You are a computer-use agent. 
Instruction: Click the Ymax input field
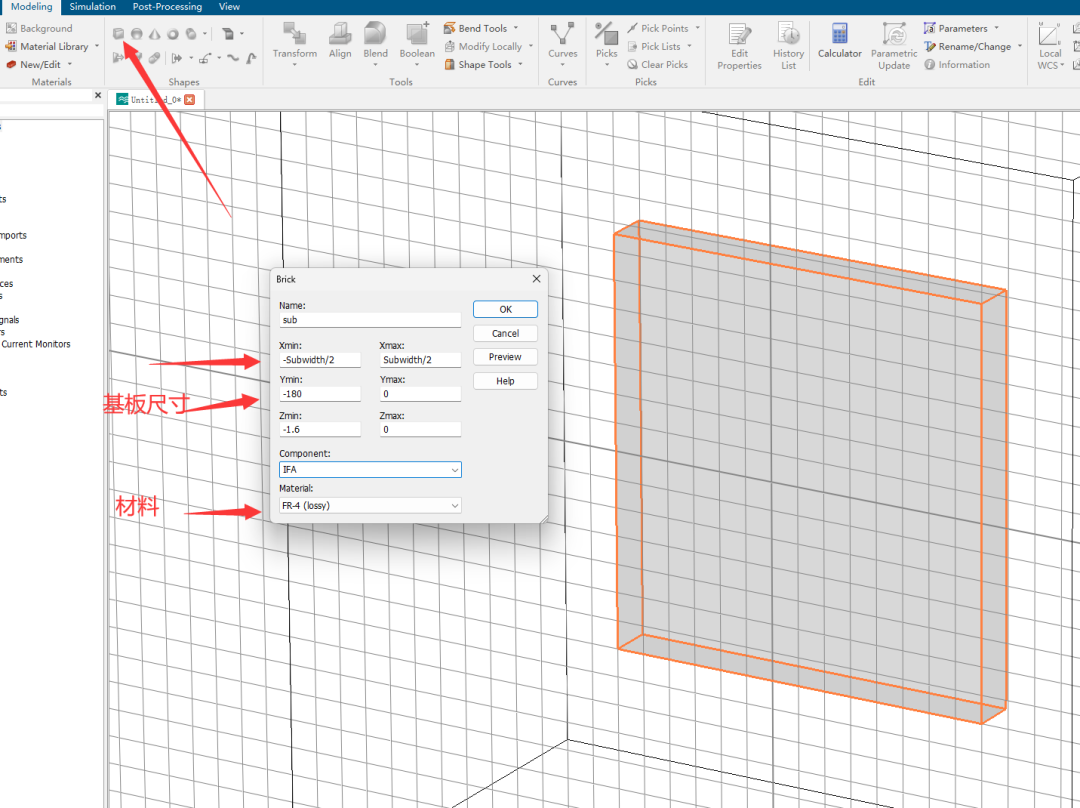(x=420, y=394)
